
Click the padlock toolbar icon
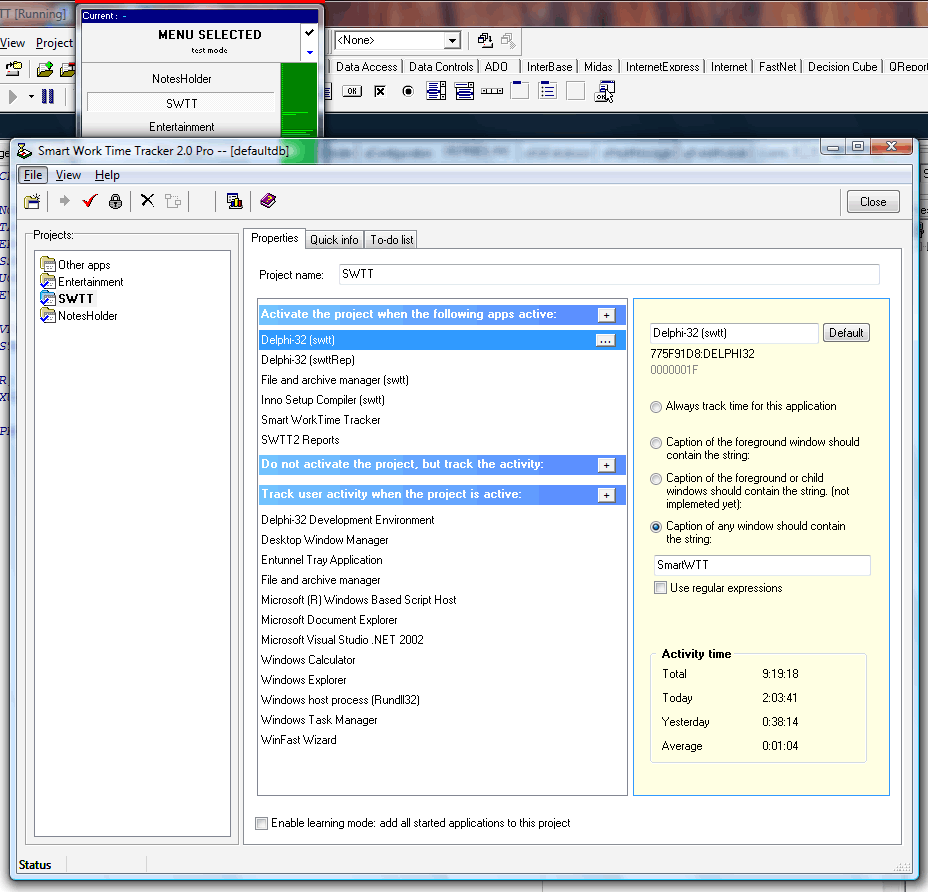click(115, 201)
